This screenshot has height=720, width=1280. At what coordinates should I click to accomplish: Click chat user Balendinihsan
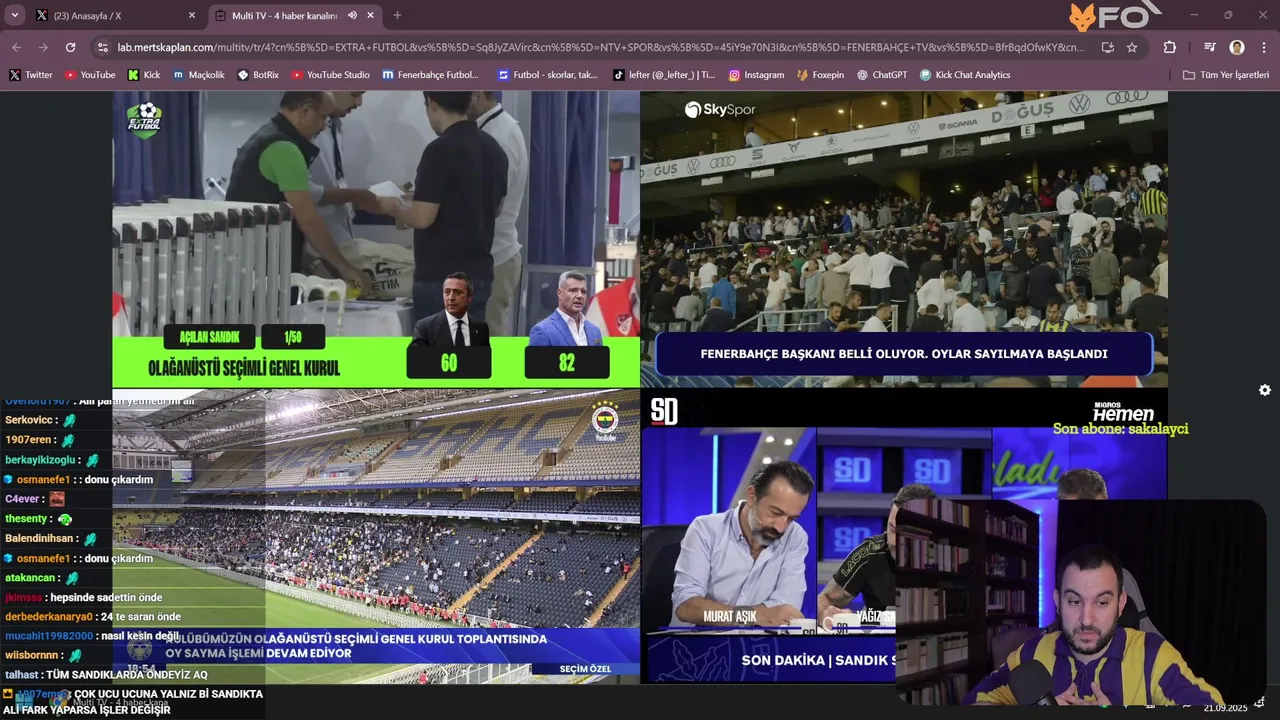[x=40, y=538]
